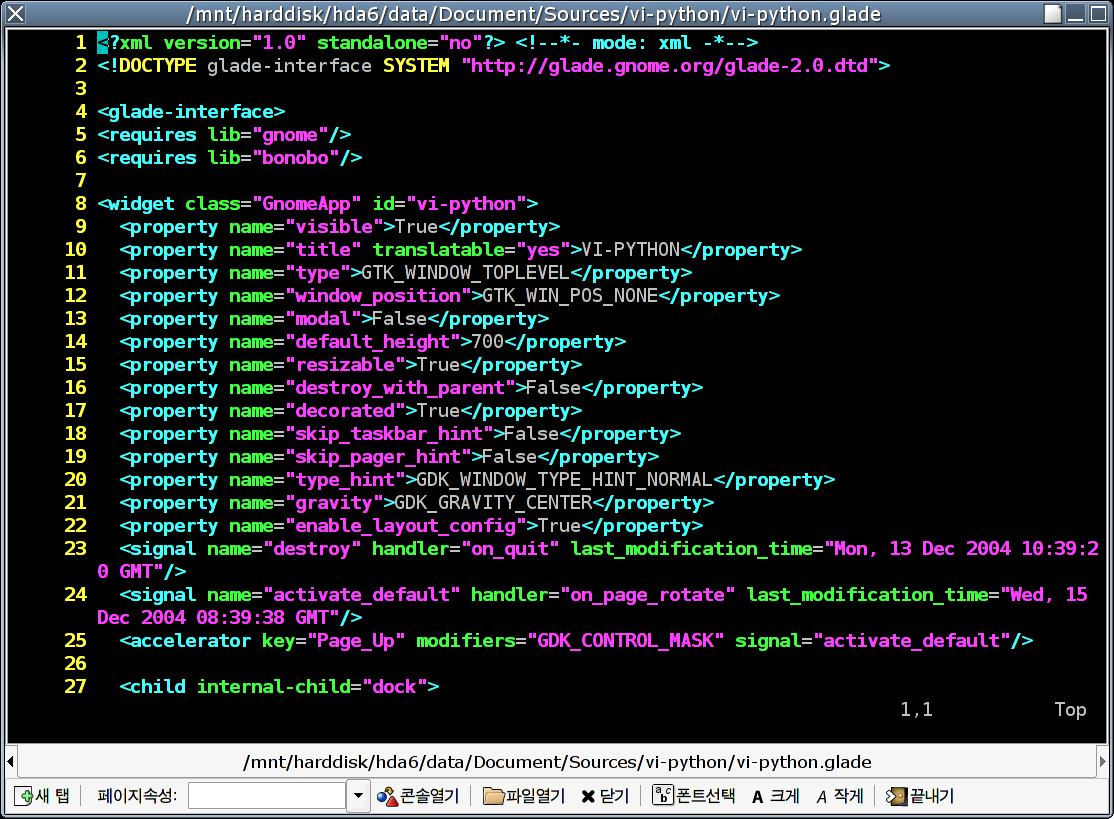Increase font size with 크게
The height and width of the screenshot is (819, 1114).
(775, 796)
